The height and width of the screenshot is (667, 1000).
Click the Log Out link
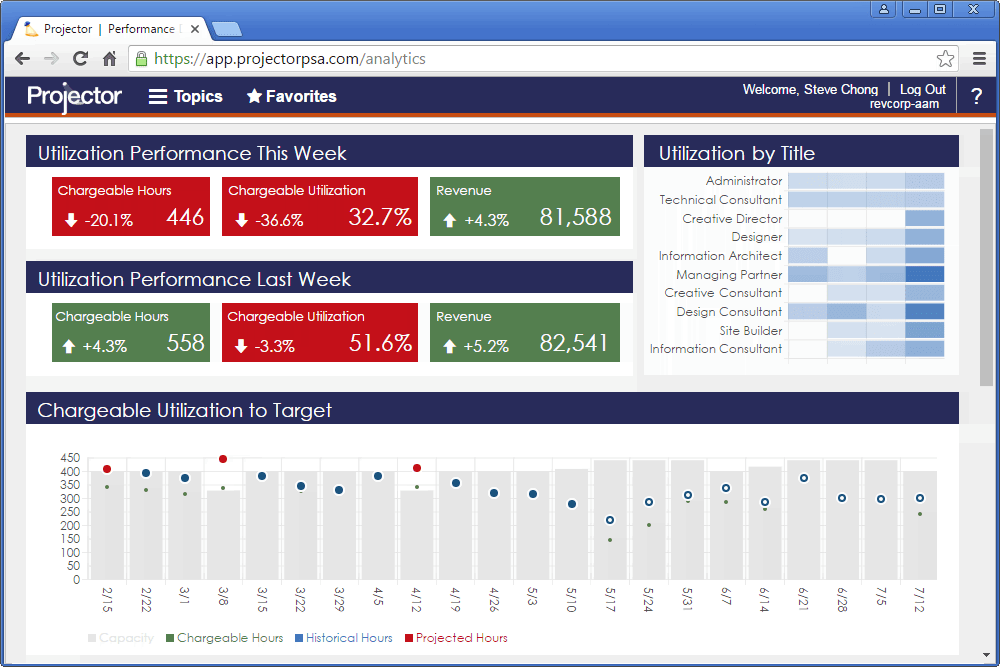[x=922, y=89]
